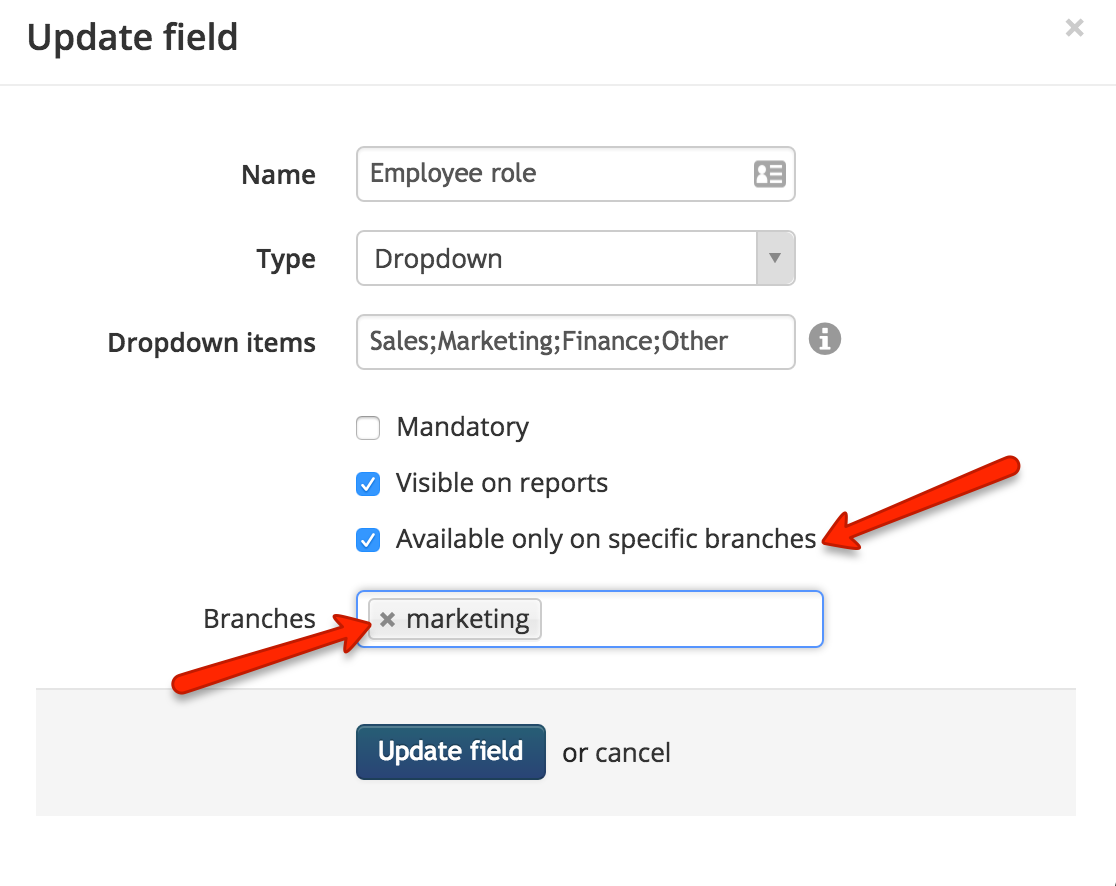The height and width of the screenshot is (886, 1116).
Task: Remove the marketing branch tag
Action: tap(387, 619)
